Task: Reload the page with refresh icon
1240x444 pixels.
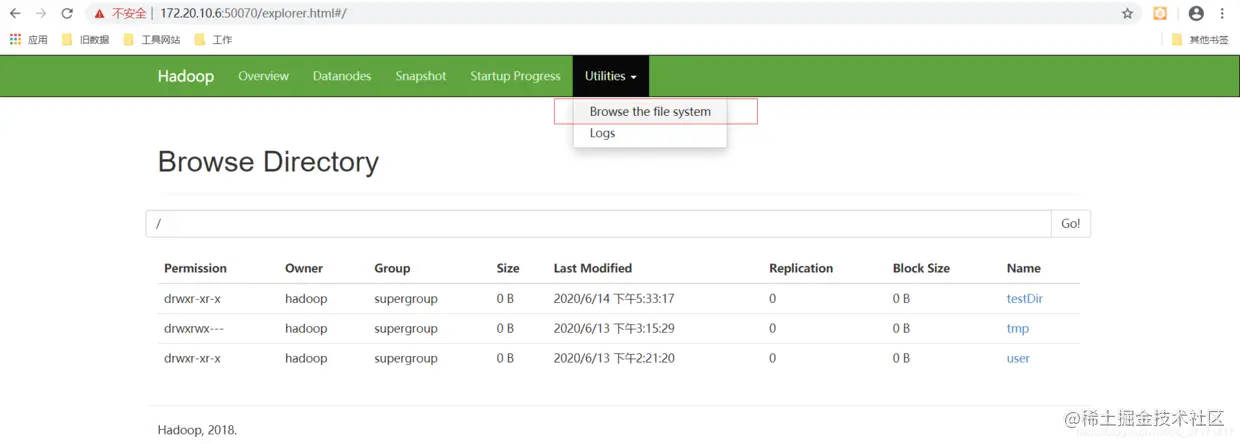Action: click(67, 14)
